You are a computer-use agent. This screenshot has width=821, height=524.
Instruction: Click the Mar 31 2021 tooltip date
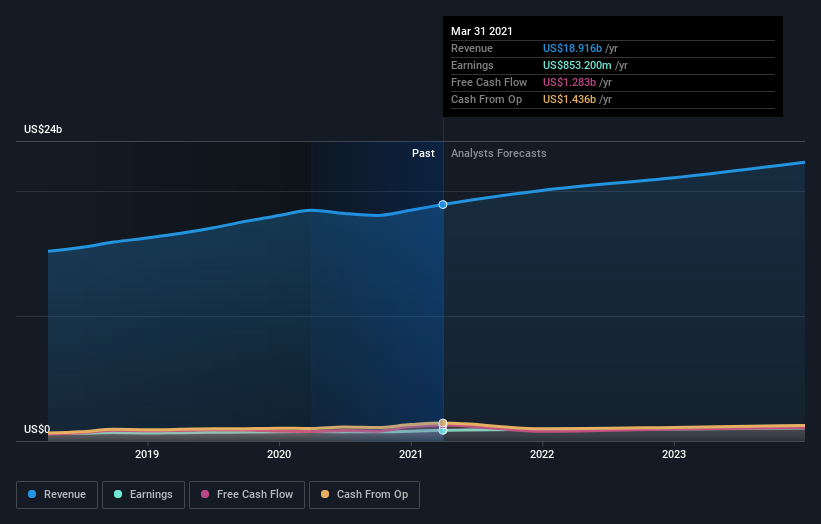click(x=482, y=31)
